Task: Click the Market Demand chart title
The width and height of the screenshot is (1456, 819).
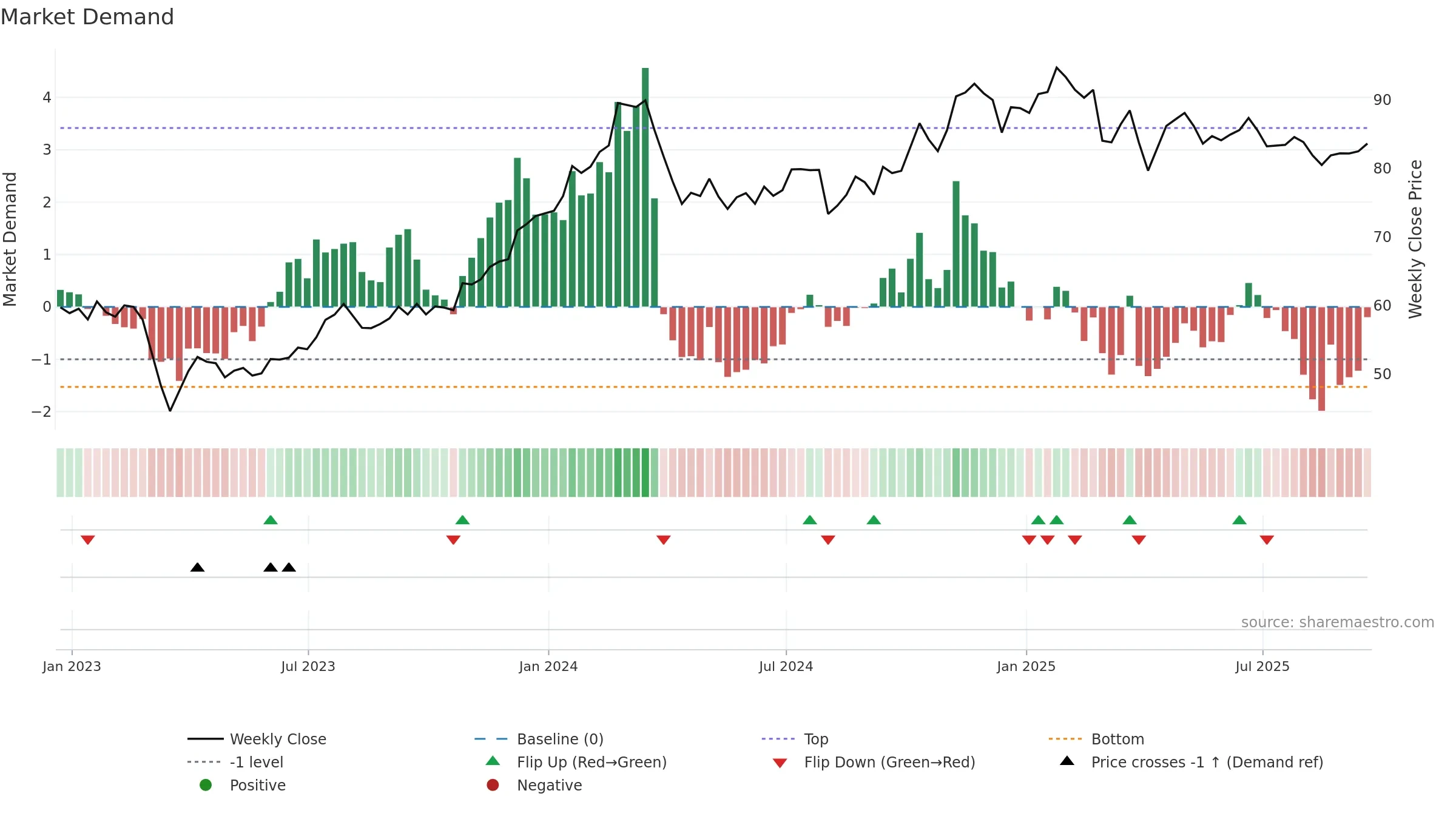Action: coord(87,17)
